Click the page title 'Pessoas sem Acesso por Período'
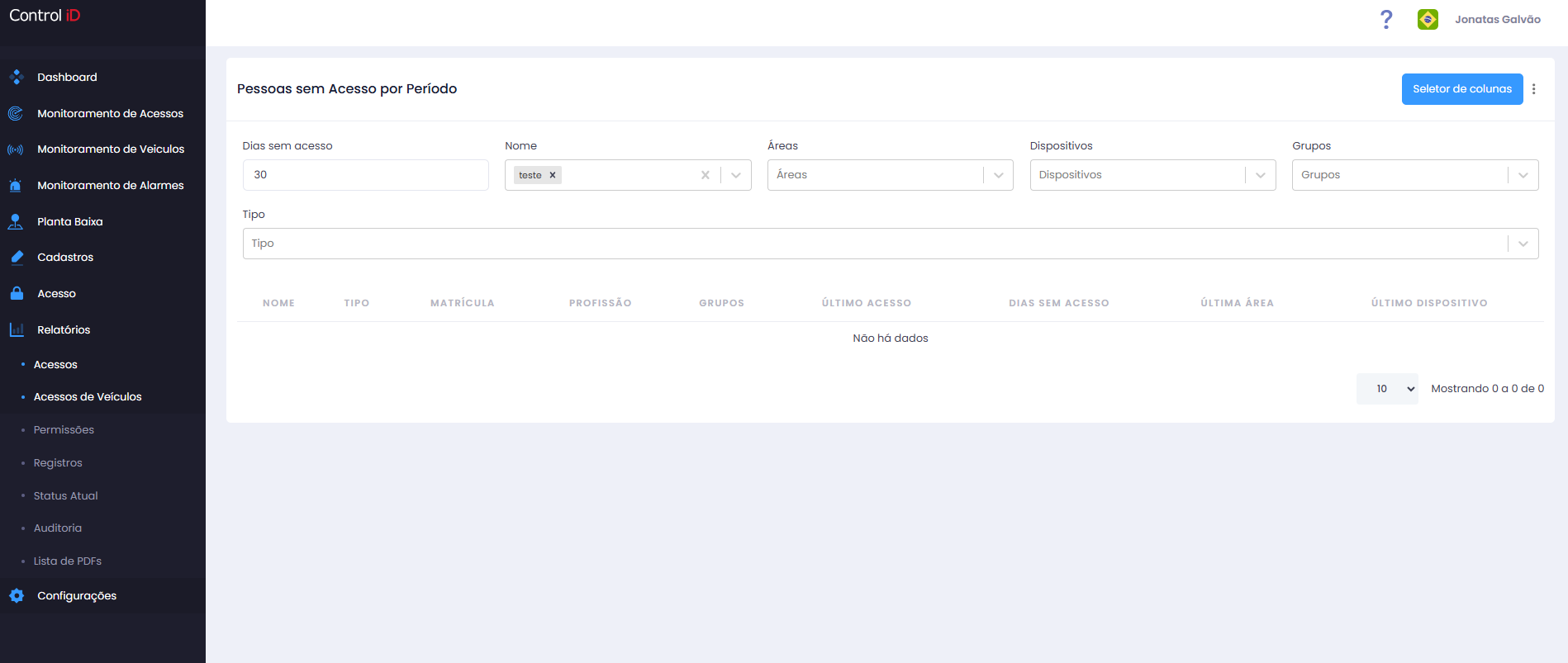1568x663 pixels. 347,89
